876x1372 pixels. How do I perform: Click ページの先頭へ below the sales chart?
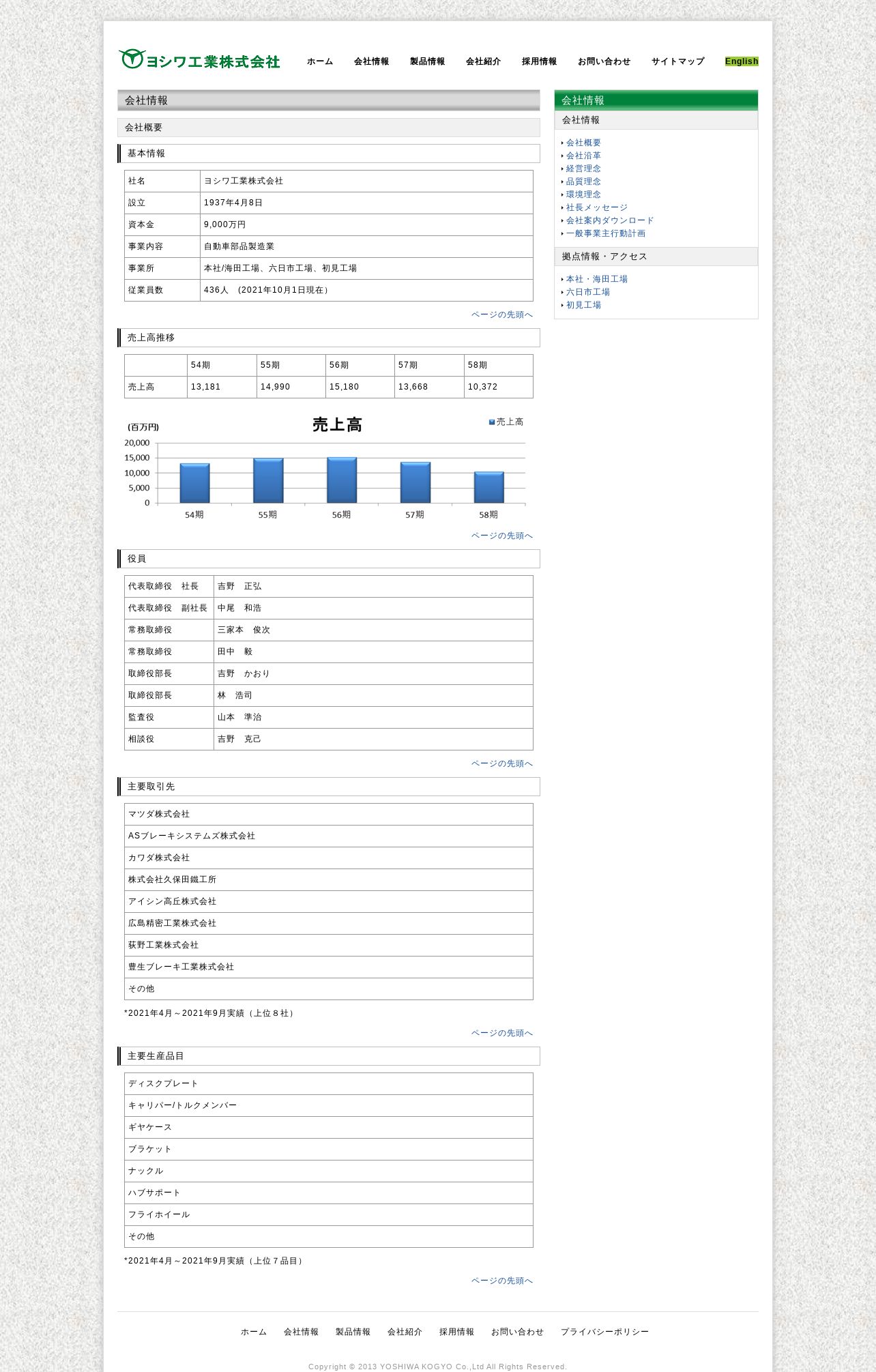point(502,536)
